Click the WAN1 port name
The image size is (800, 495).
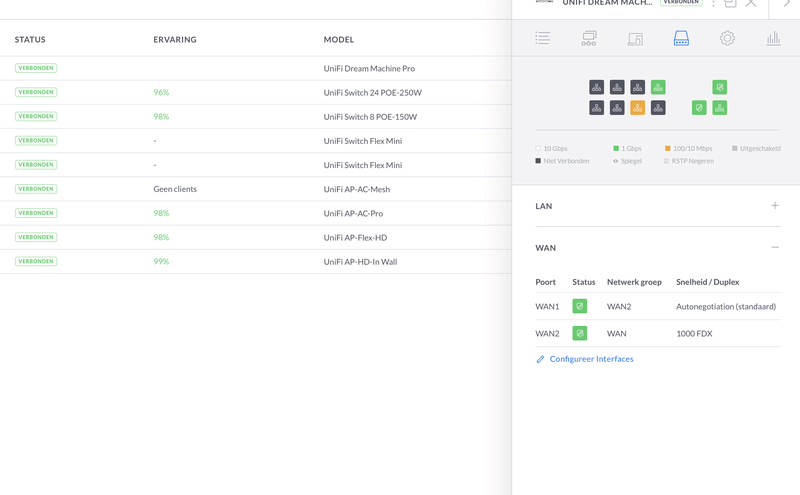[547, 306]
